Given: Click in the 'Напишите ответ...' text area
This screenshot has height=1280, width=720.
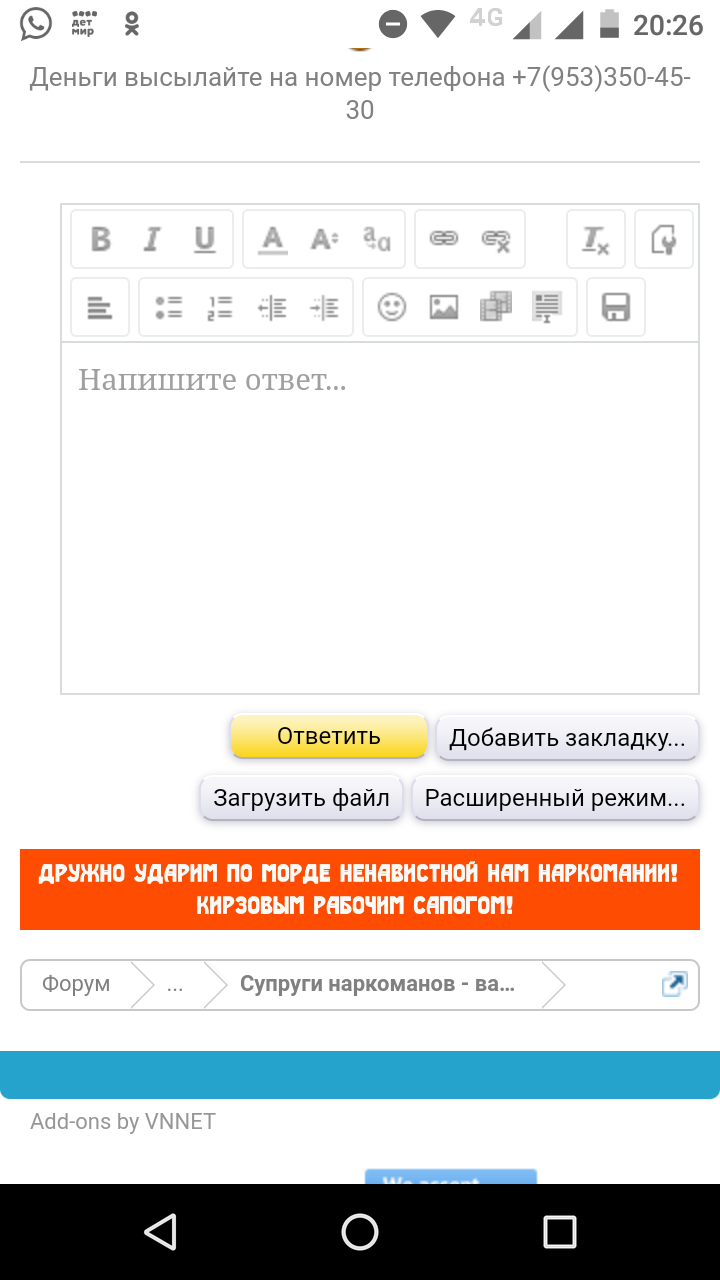Looking at the screenshot, I should point(380,520).
